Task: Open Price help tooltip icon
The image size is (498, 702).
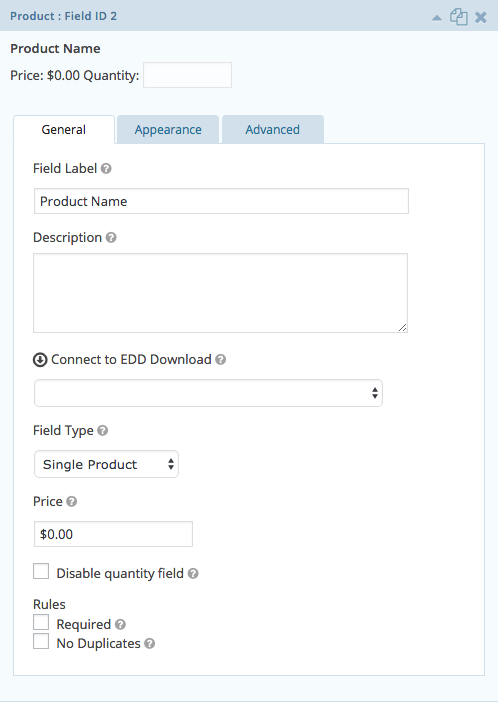Action: 71,501
